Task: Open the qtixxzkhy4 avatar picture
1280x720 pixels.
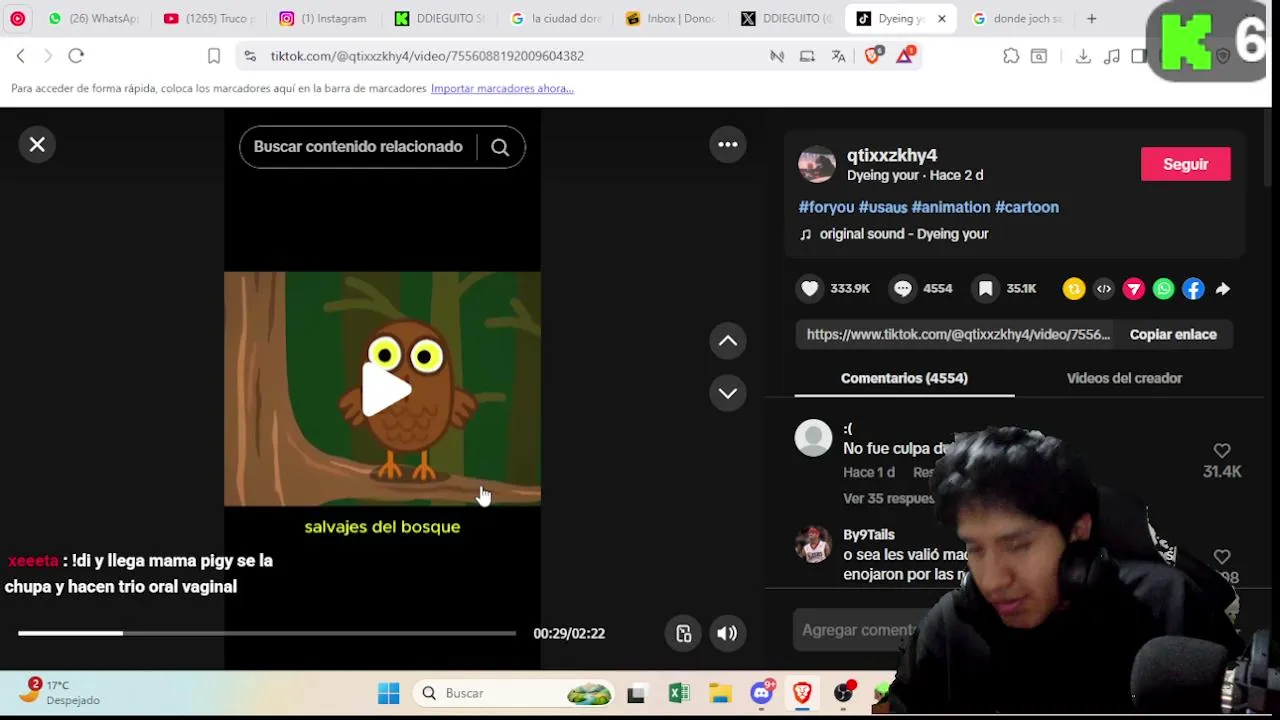Action: 817,165
